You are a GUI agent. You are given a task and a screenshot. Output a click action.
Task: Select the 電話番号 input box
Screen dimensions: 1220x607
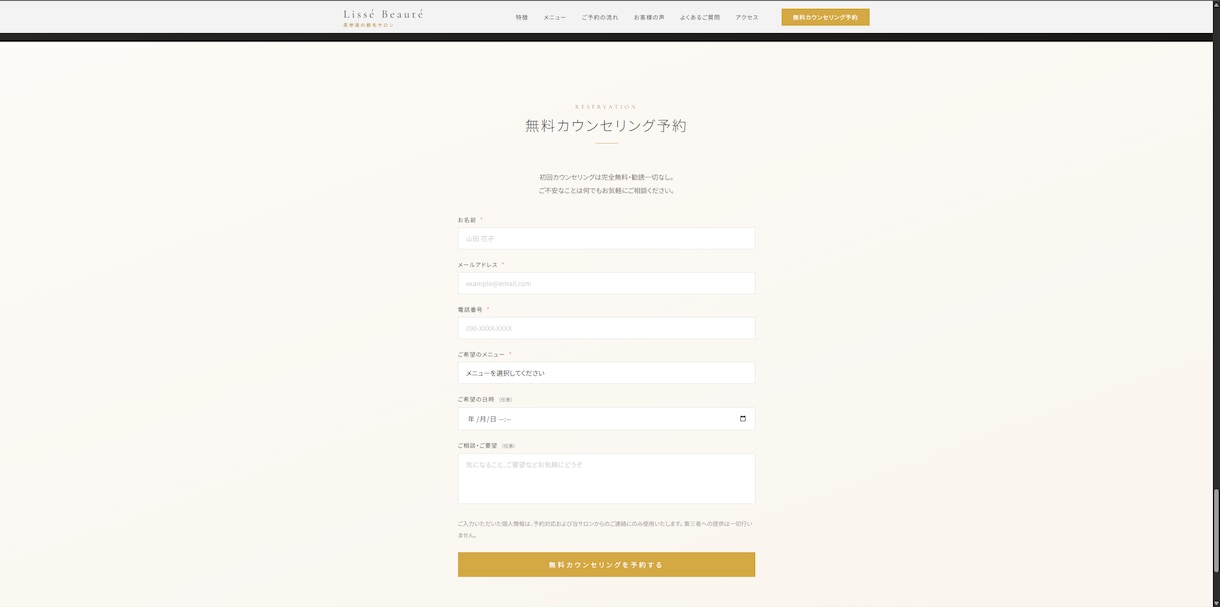606,328
